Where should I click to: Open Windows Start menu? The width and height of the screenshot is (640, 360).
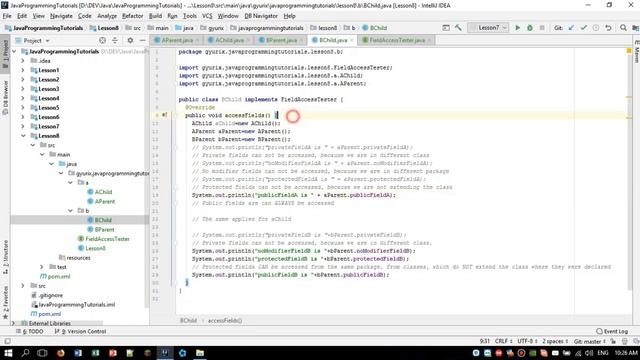click(x=8, y=353)
